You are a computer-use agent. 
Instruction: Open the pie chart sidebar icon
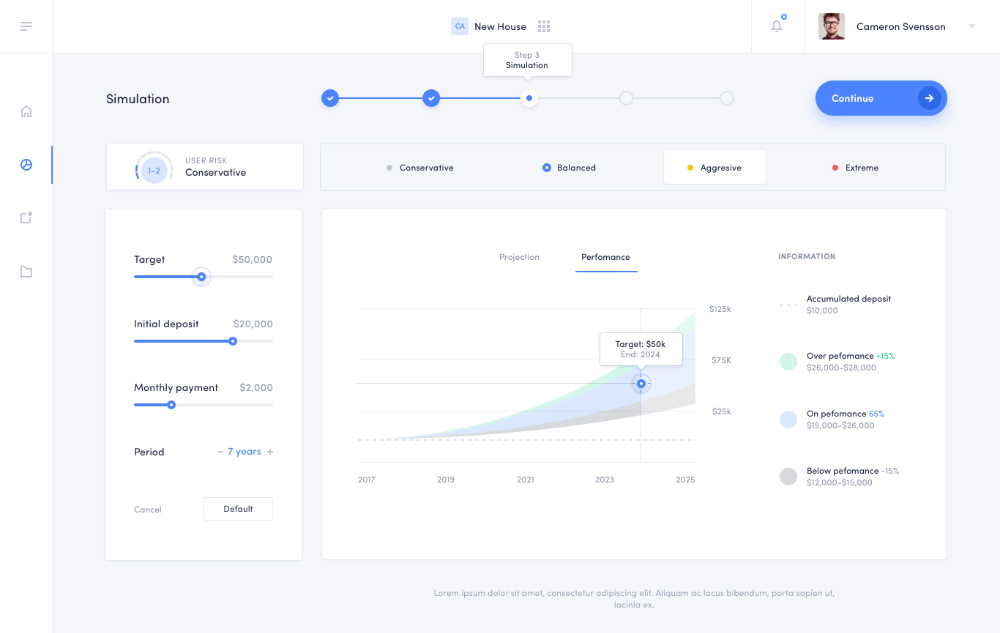coord(26,164)
